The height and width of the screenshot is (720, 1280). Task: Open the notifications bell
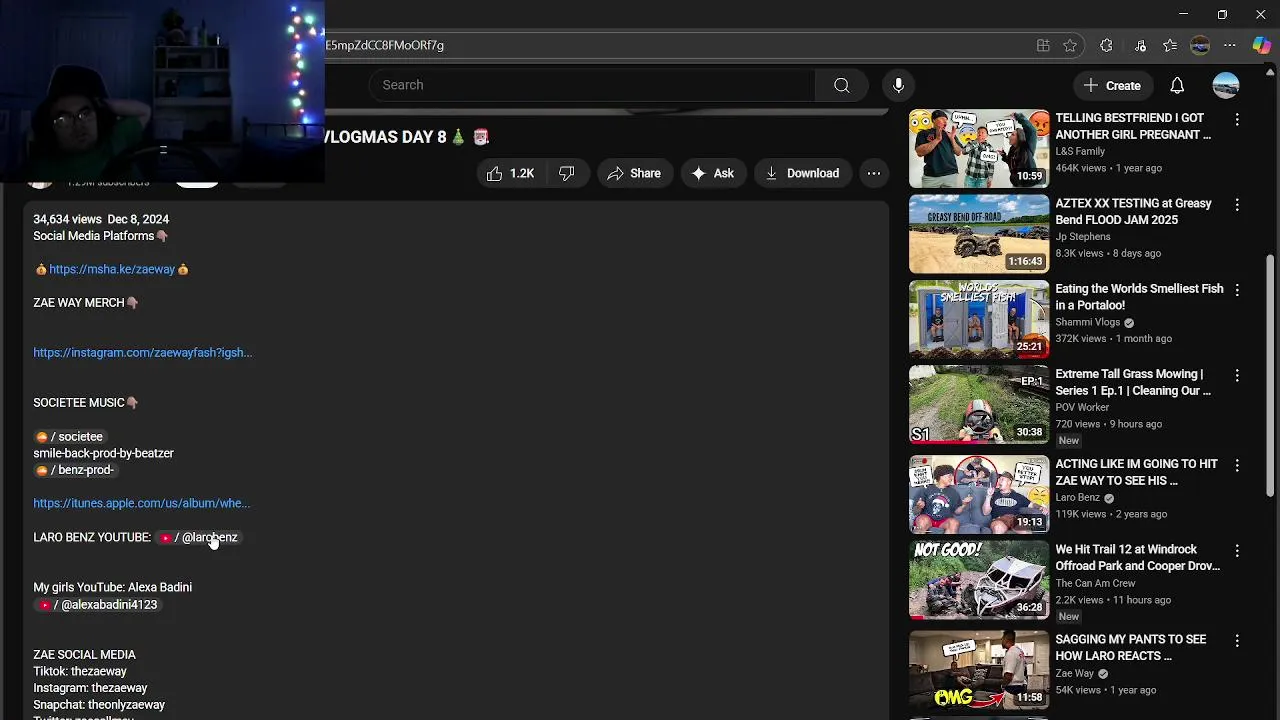coord(1177,85)
